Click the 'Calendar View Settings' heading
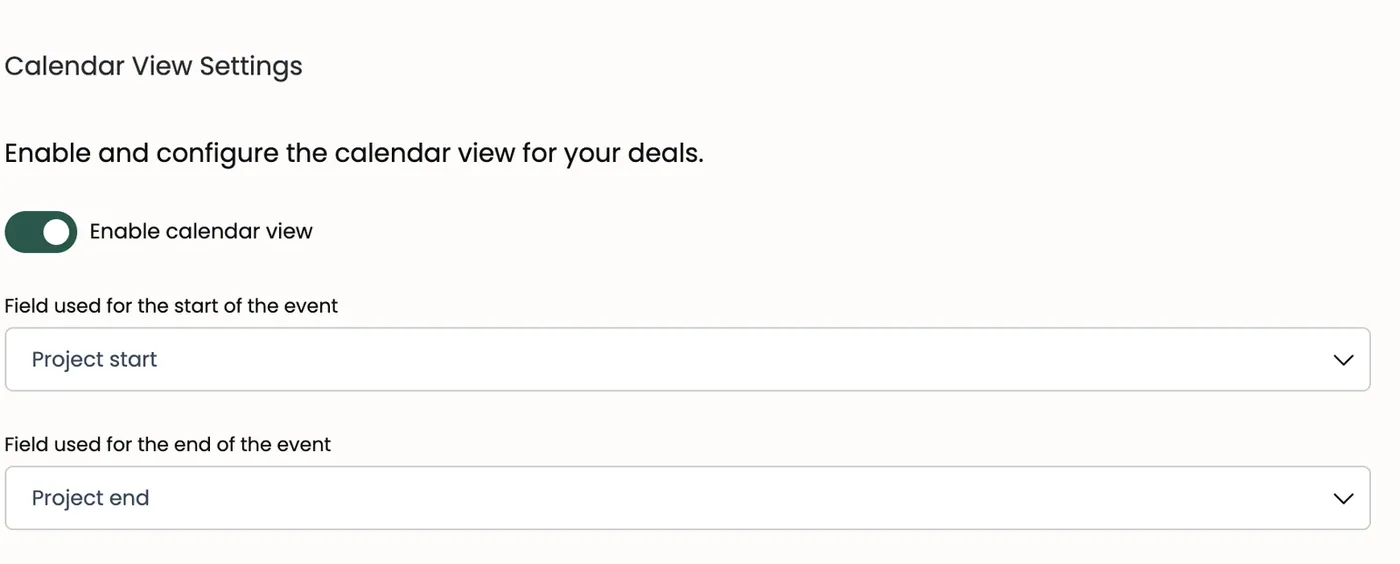Image resolution: width=1400 pixels, height=564 pixels. point(153,66)
